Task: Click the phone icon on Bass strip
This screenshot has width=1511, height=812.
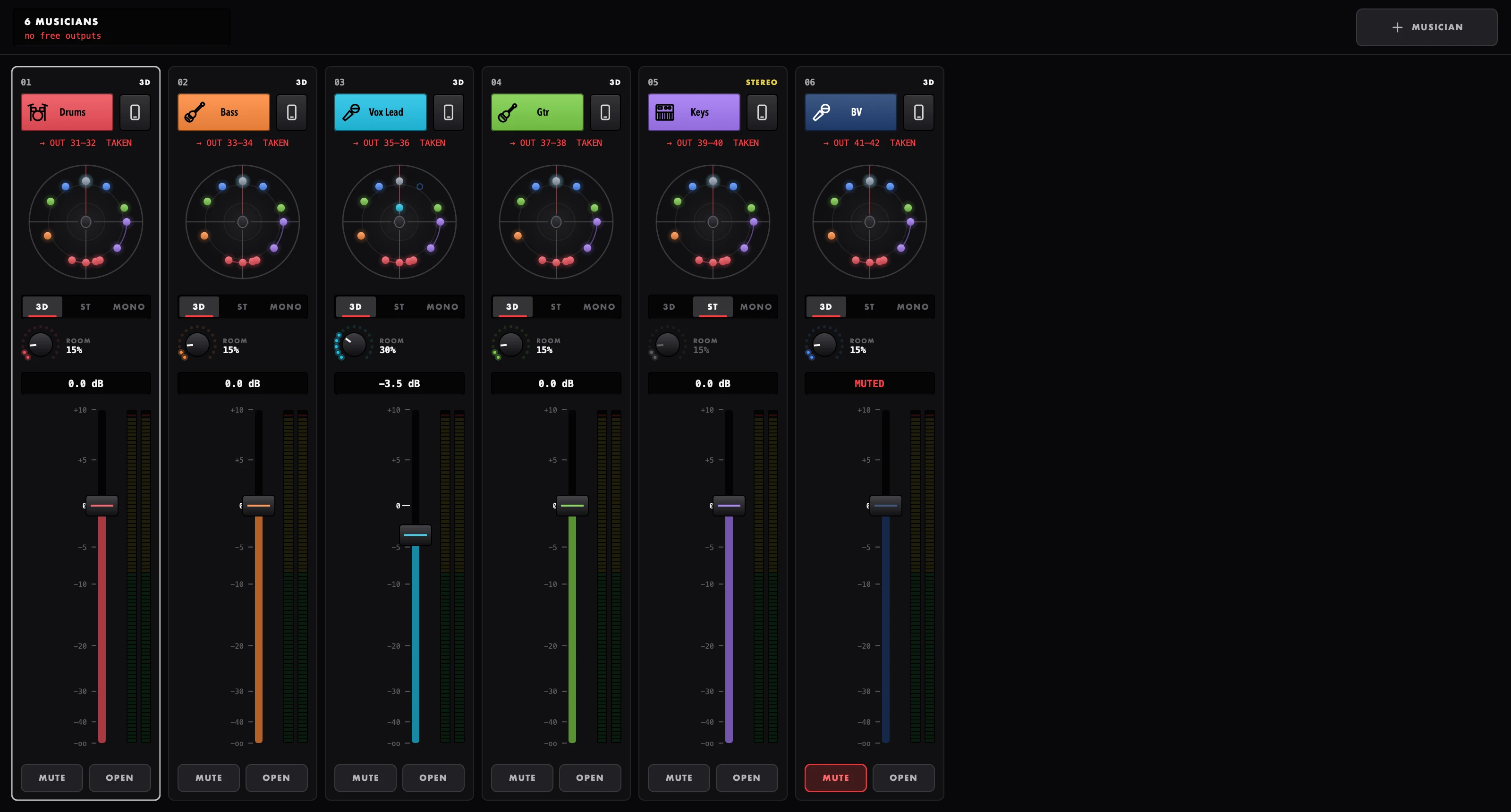Action: [x=291, y=112]
